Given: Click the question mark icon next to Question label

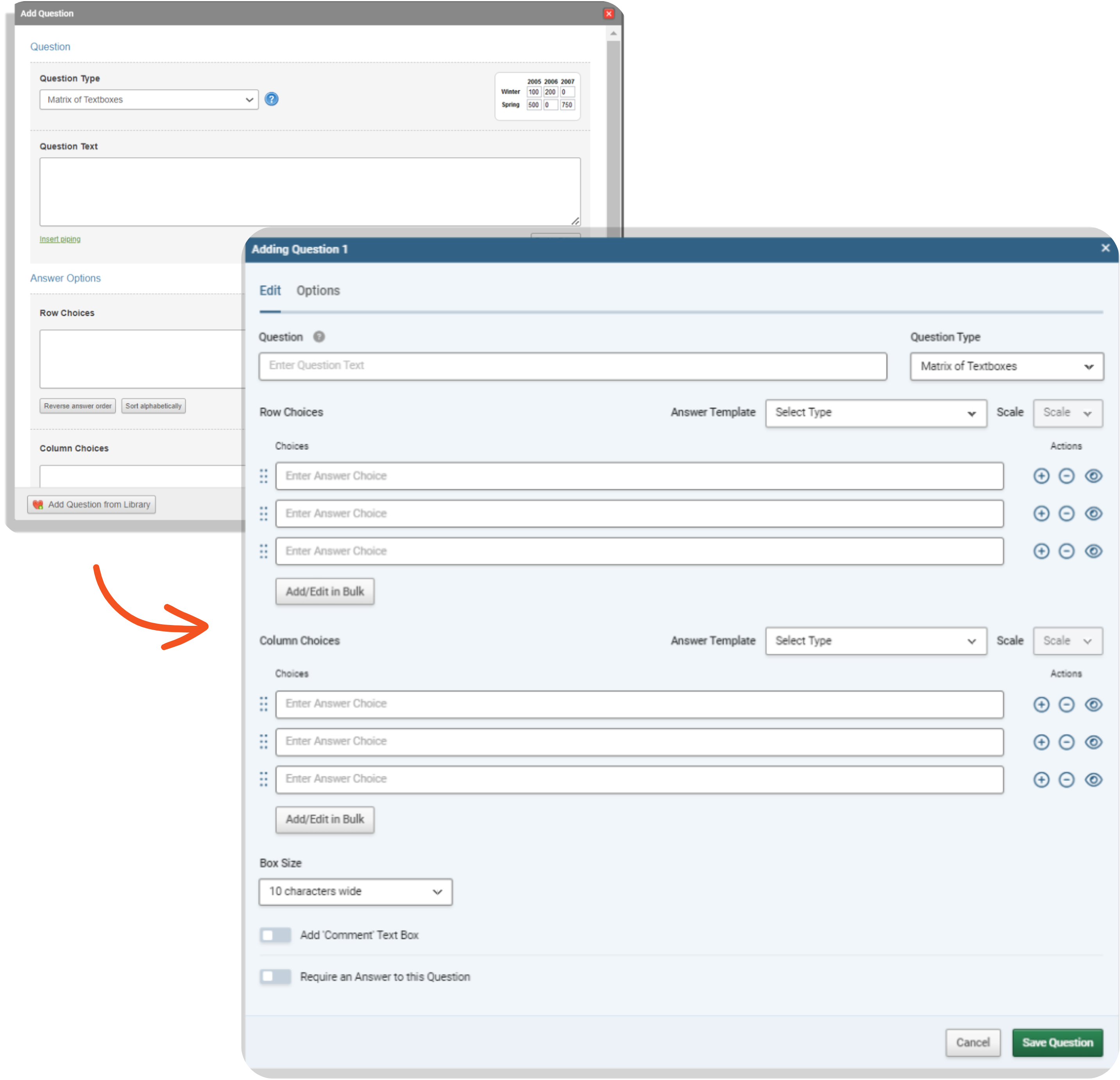Looking at the screenshot, I should (319, 337).
